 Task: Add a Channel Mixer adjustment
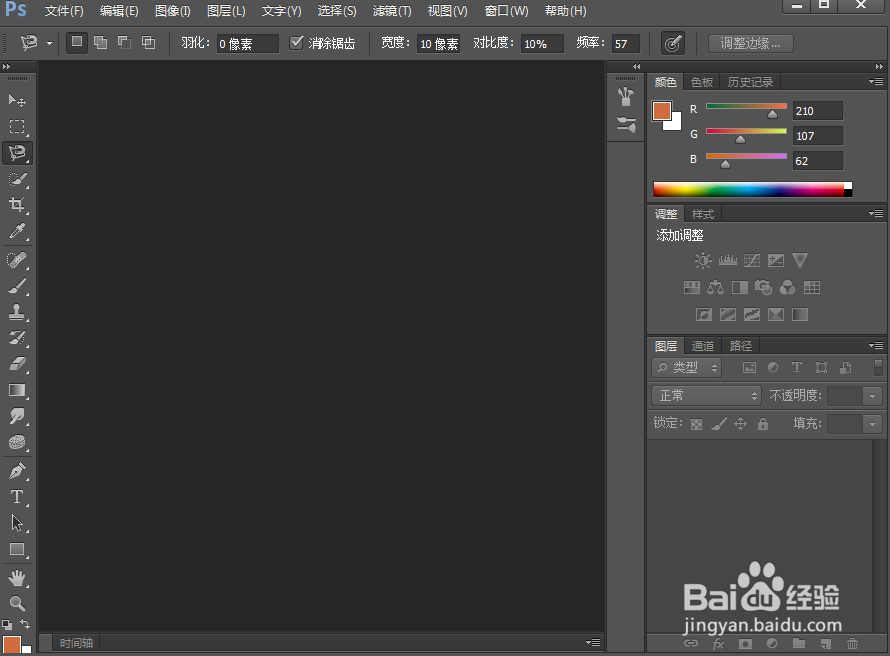click(787, 288)
